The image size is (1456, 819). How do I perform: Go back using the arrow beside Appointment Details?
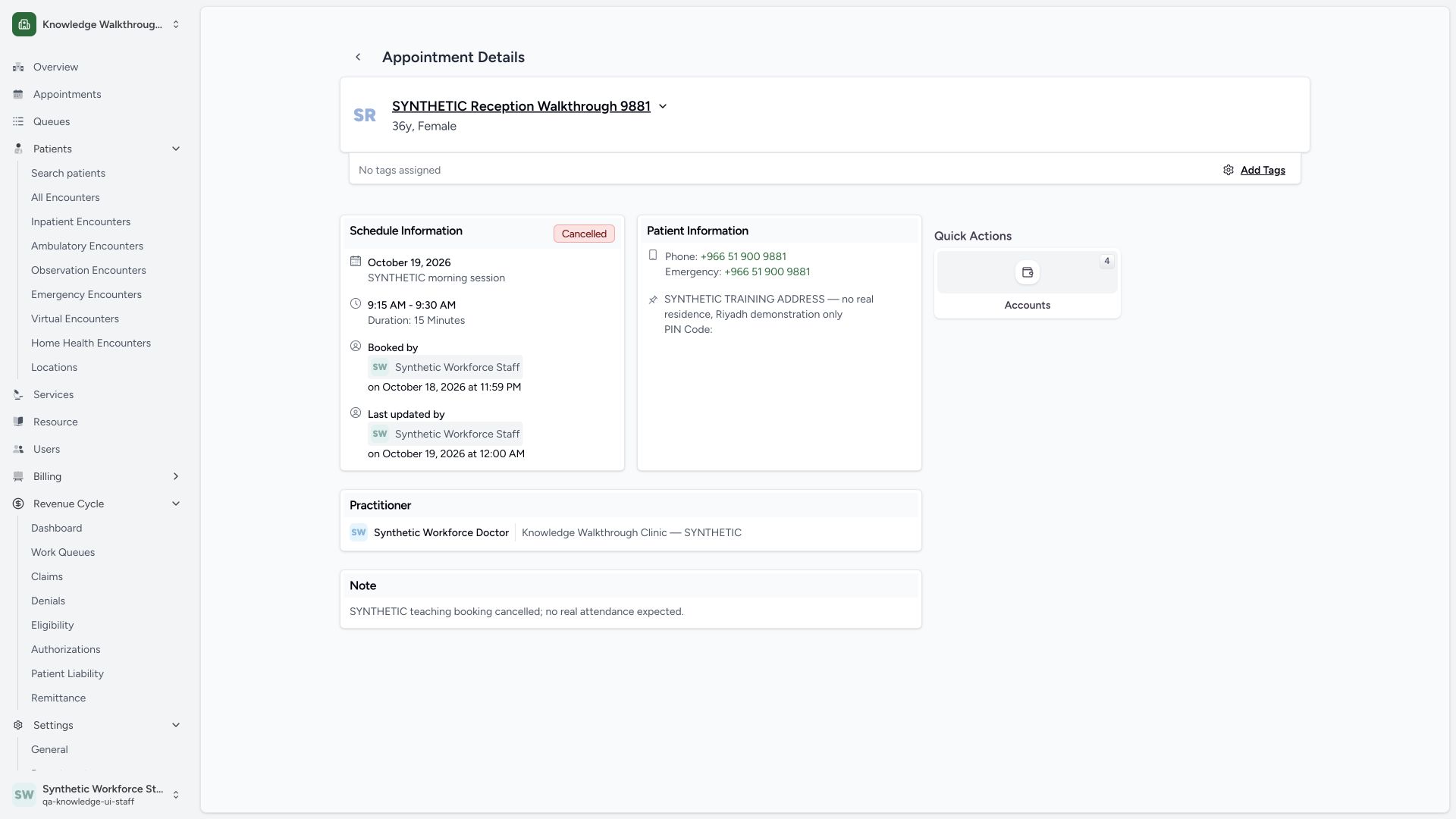coord(358,57)
